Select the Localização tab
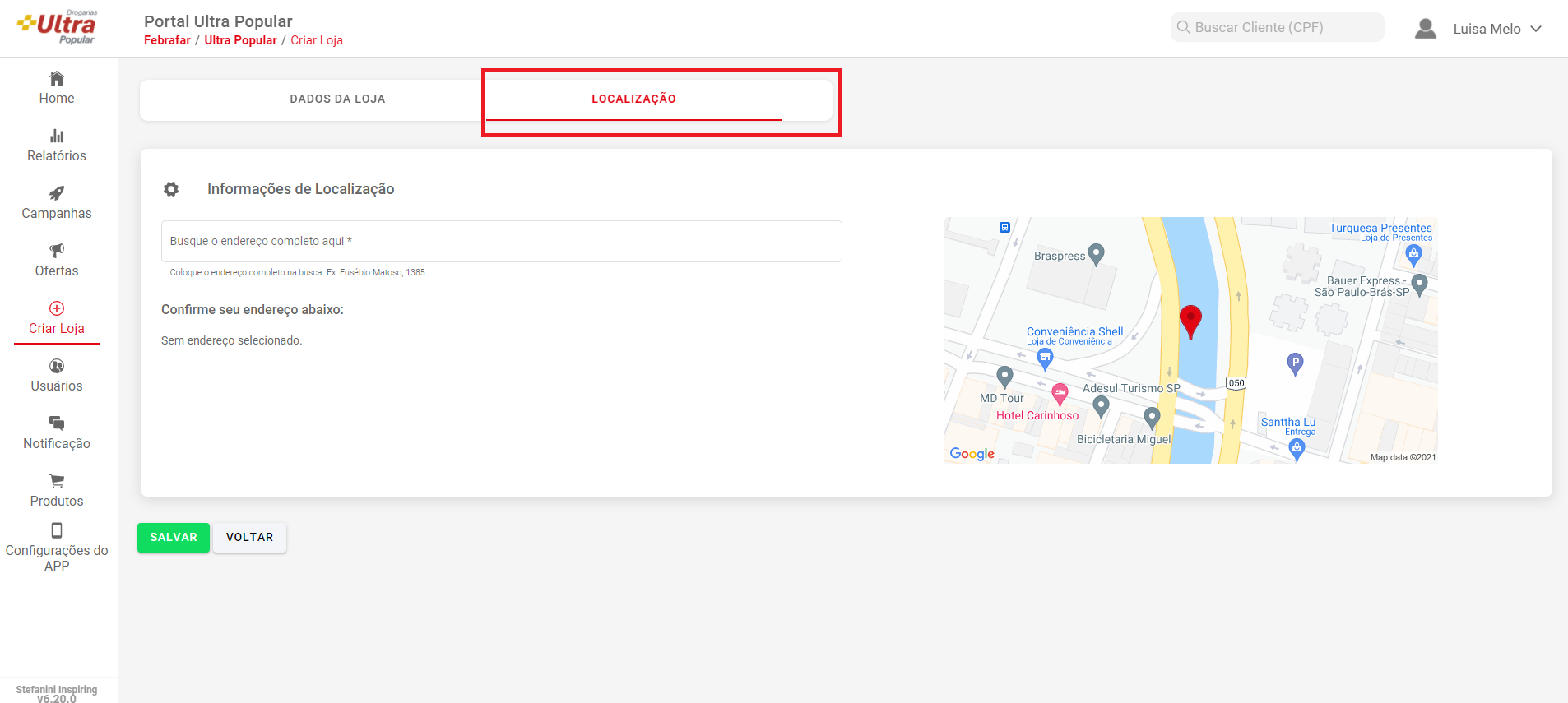This screenshot has height=703, width=1568. coord(633,99)
